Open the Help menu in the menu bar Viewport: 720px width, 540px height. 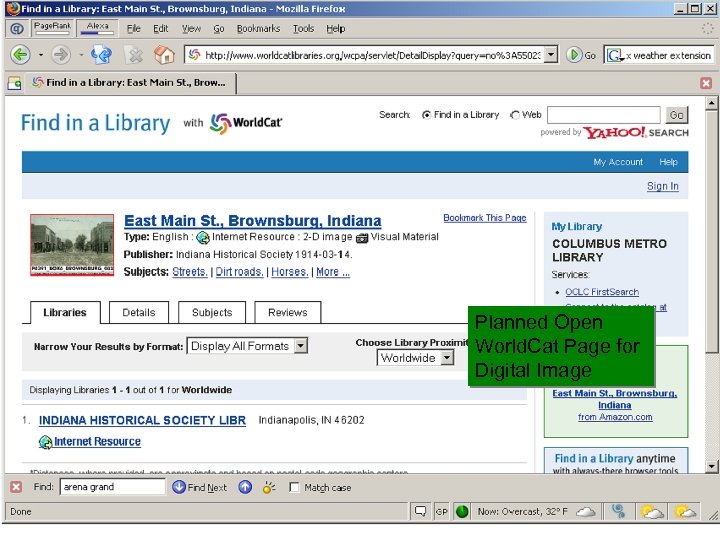336,28
